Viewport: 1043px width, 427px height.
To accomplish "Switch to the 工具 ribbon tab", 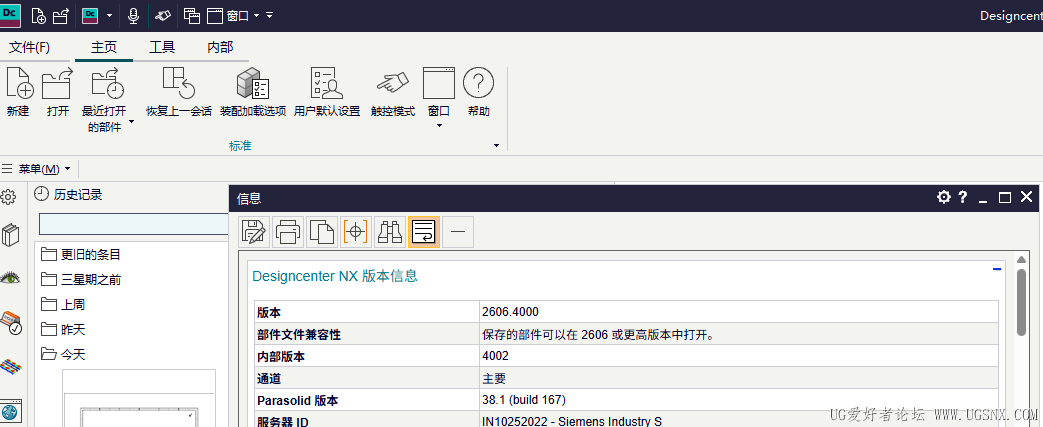I will (x=162, y=47).
